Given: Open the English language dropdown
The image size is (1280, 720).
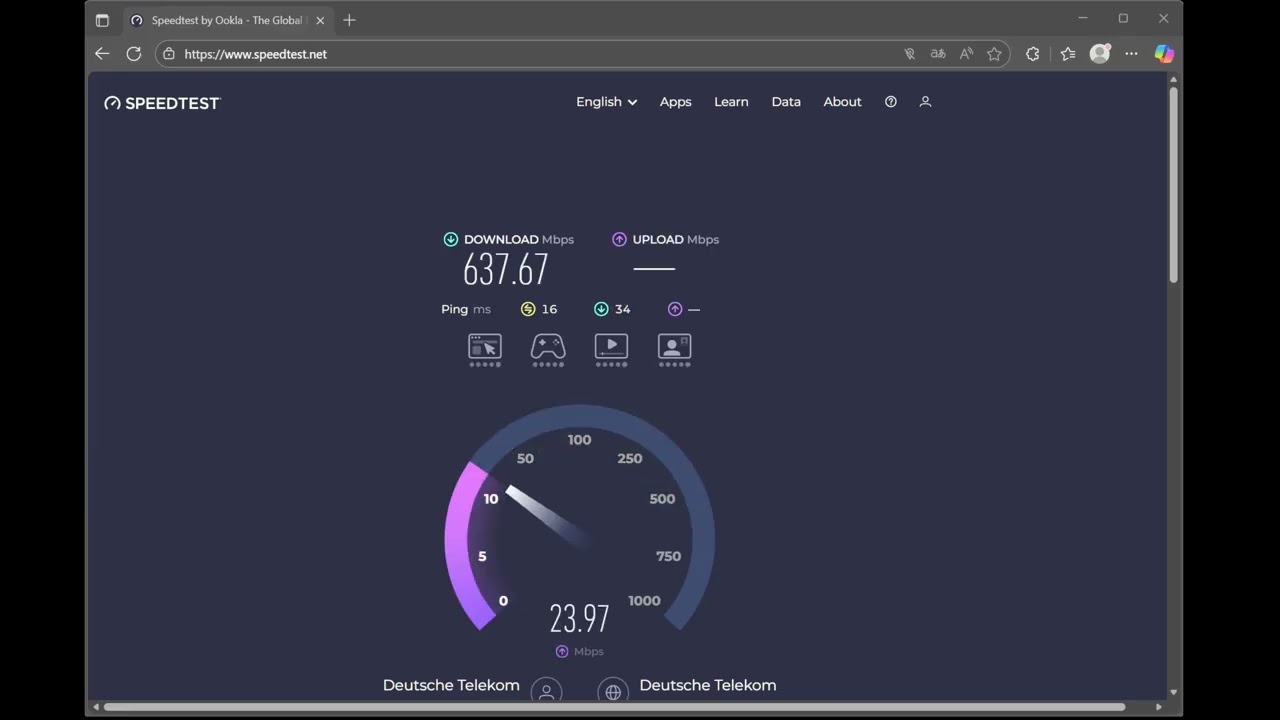Looking at the screenshot, I should coord(606,102).
